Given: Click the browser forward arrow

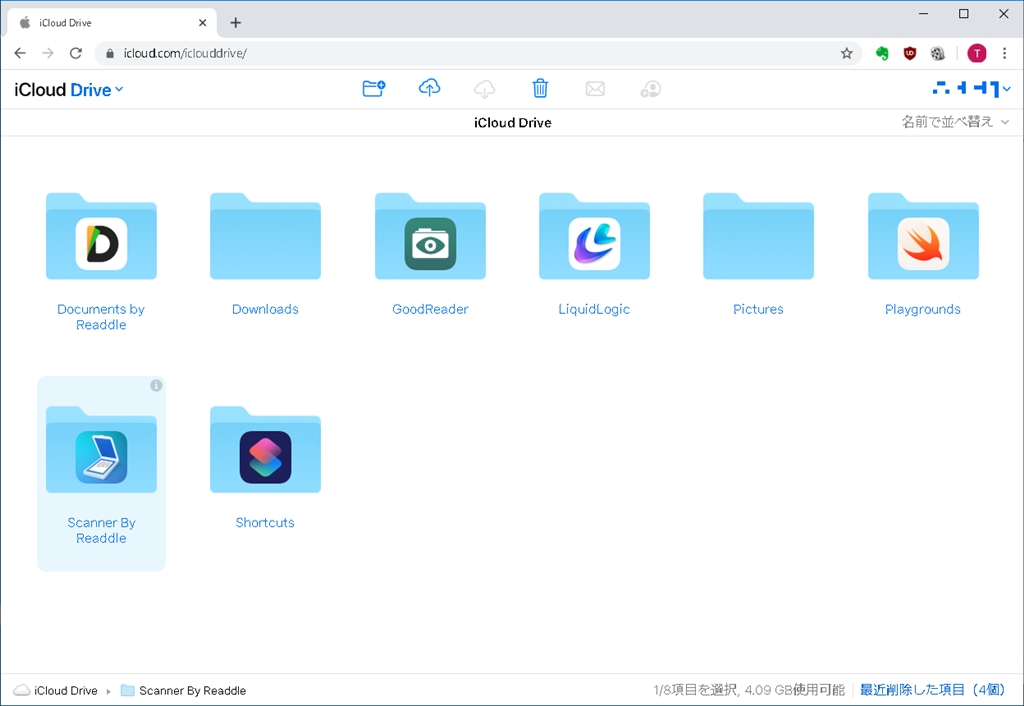Looking at the screenshot, I should (48, 54).
